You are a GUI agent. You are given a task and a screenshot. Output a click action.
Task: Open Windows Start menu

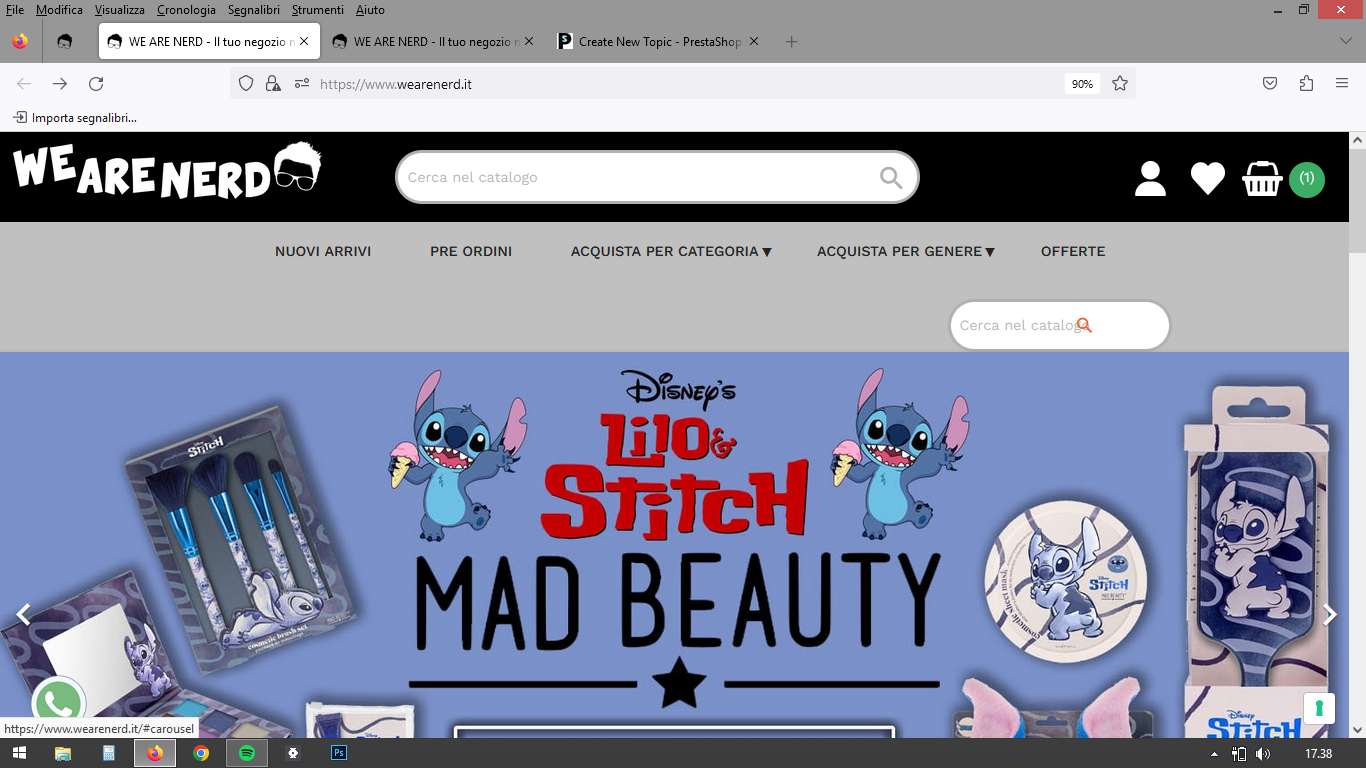pyautogui.click(x=19, y=753)
